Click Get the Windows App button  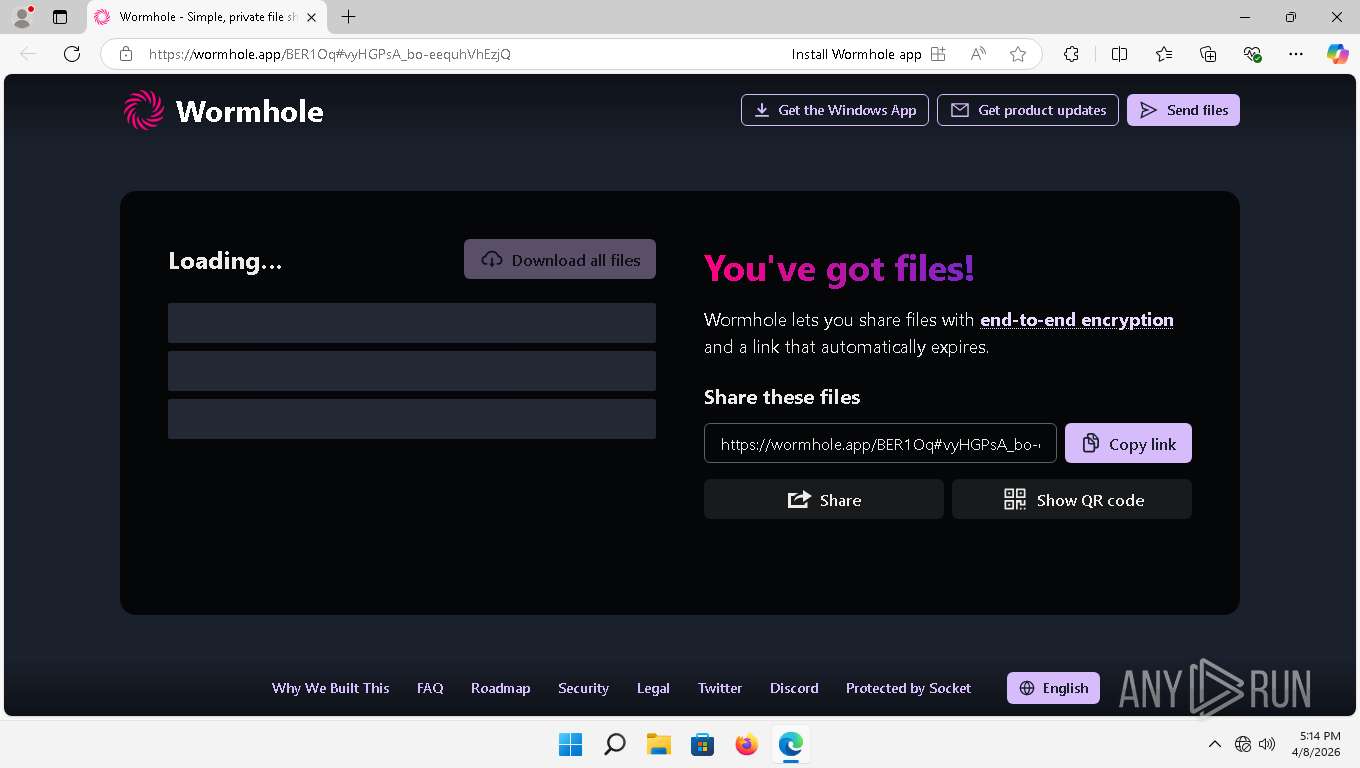tap(835, 110)
